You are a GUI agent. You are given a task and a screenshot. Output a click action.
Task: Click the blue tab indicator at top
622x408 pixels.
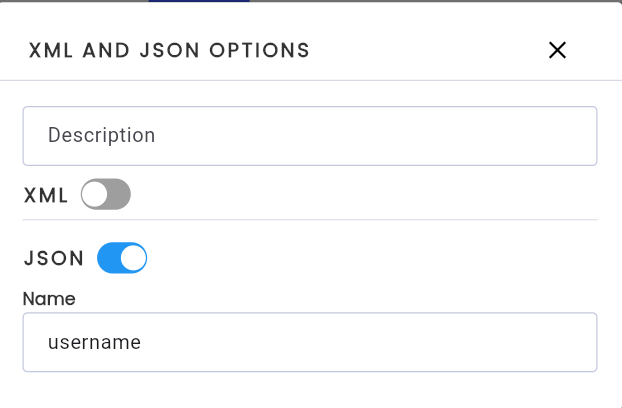tap(199, 1)
